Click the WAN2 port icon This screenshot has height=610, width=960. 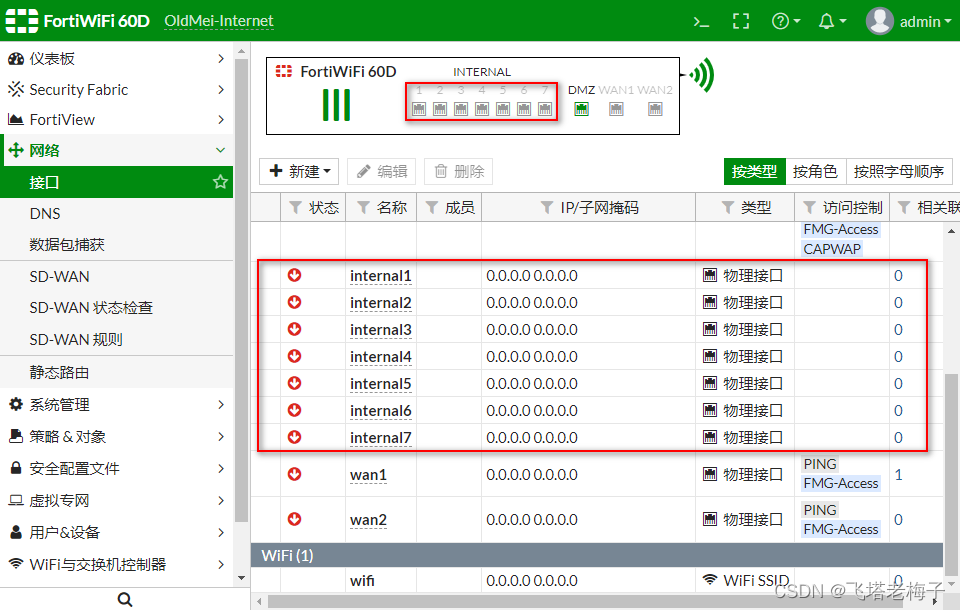coord(655,109)
